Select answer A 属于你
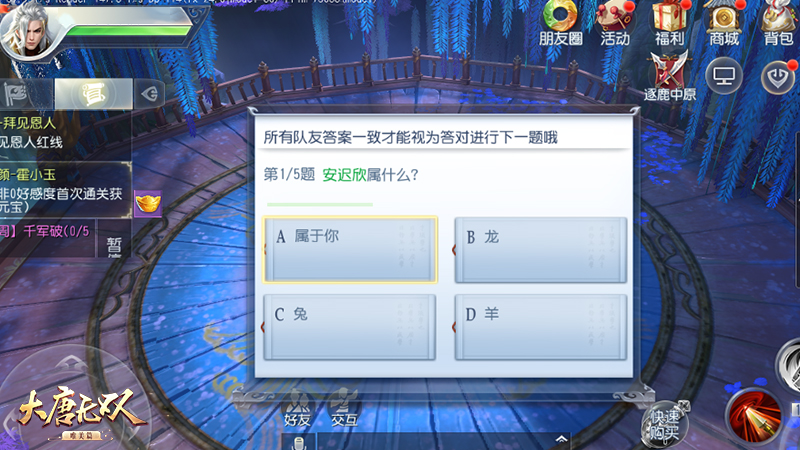This screenshot has width=800, height=450. (350, 249)
